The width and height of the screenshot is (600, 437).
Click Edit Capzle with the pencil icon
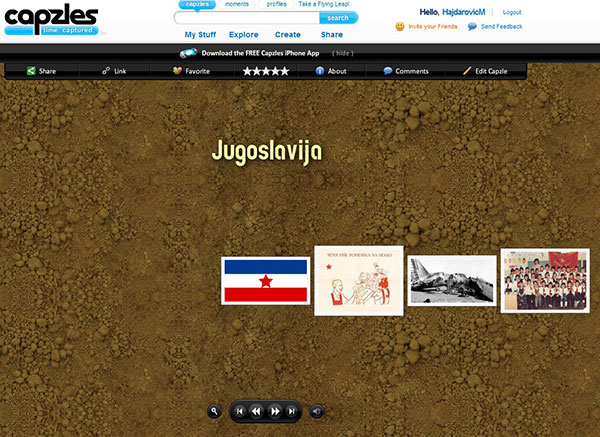click(487, 71)
